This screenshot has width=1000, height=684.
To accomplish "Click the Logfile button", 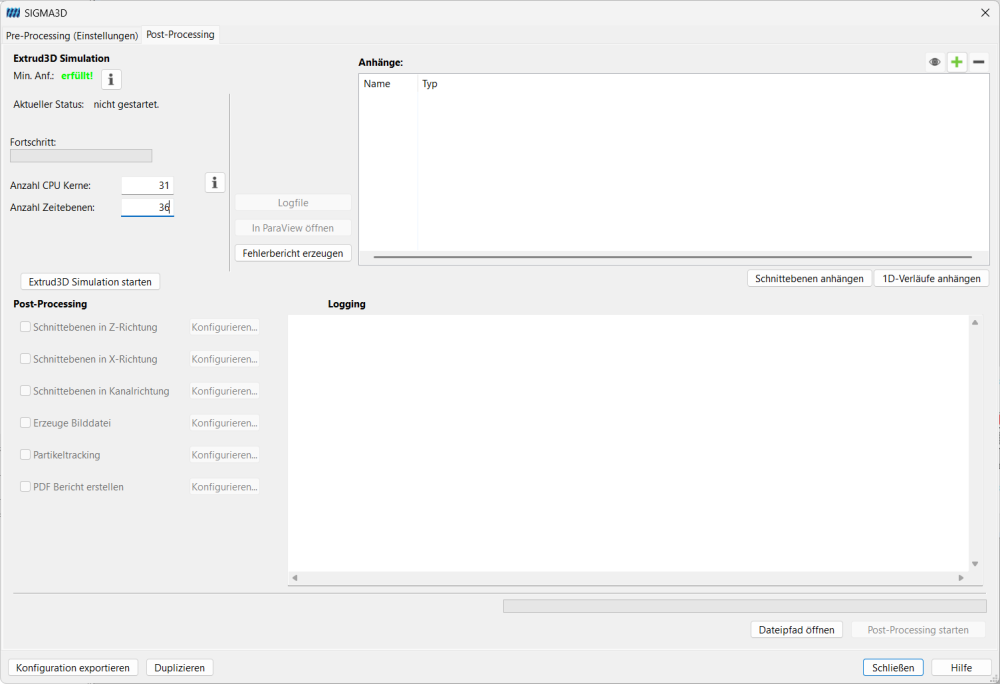I will 293,203.
